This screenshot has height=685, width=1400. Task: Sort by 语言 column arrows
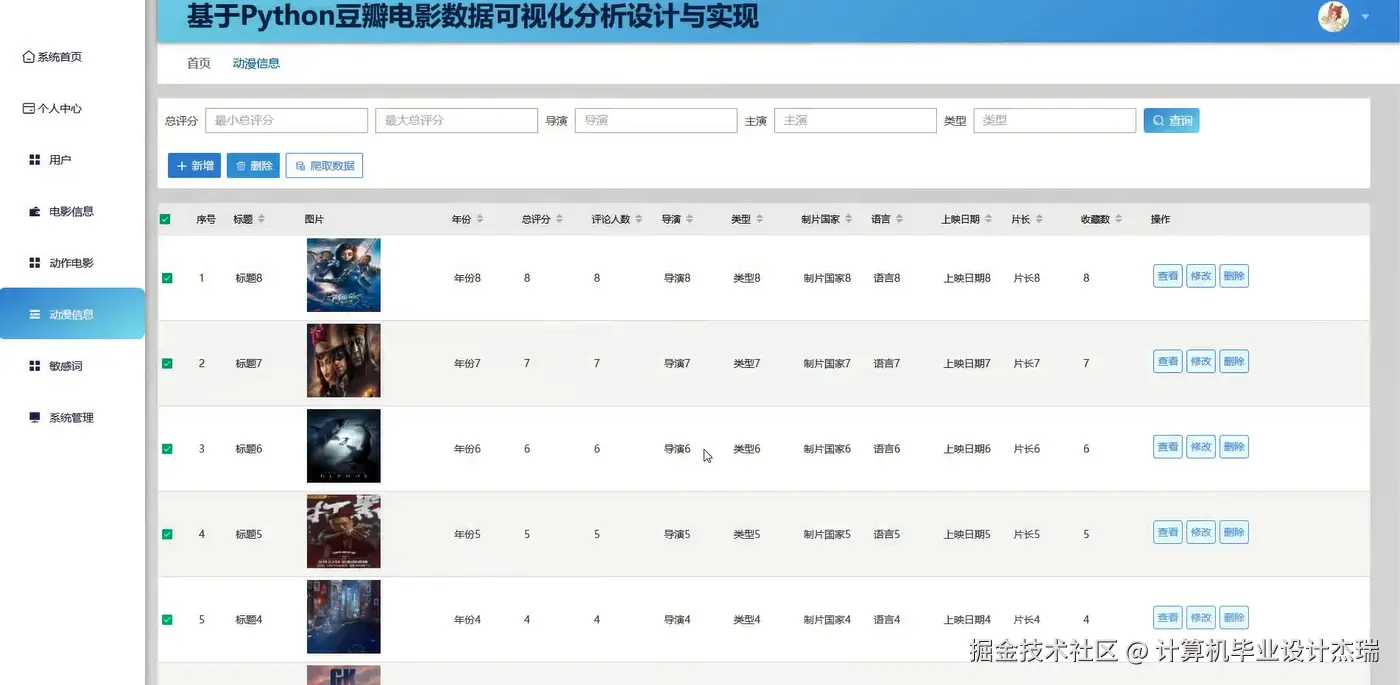pyautogui.click(x=899, y=219)
